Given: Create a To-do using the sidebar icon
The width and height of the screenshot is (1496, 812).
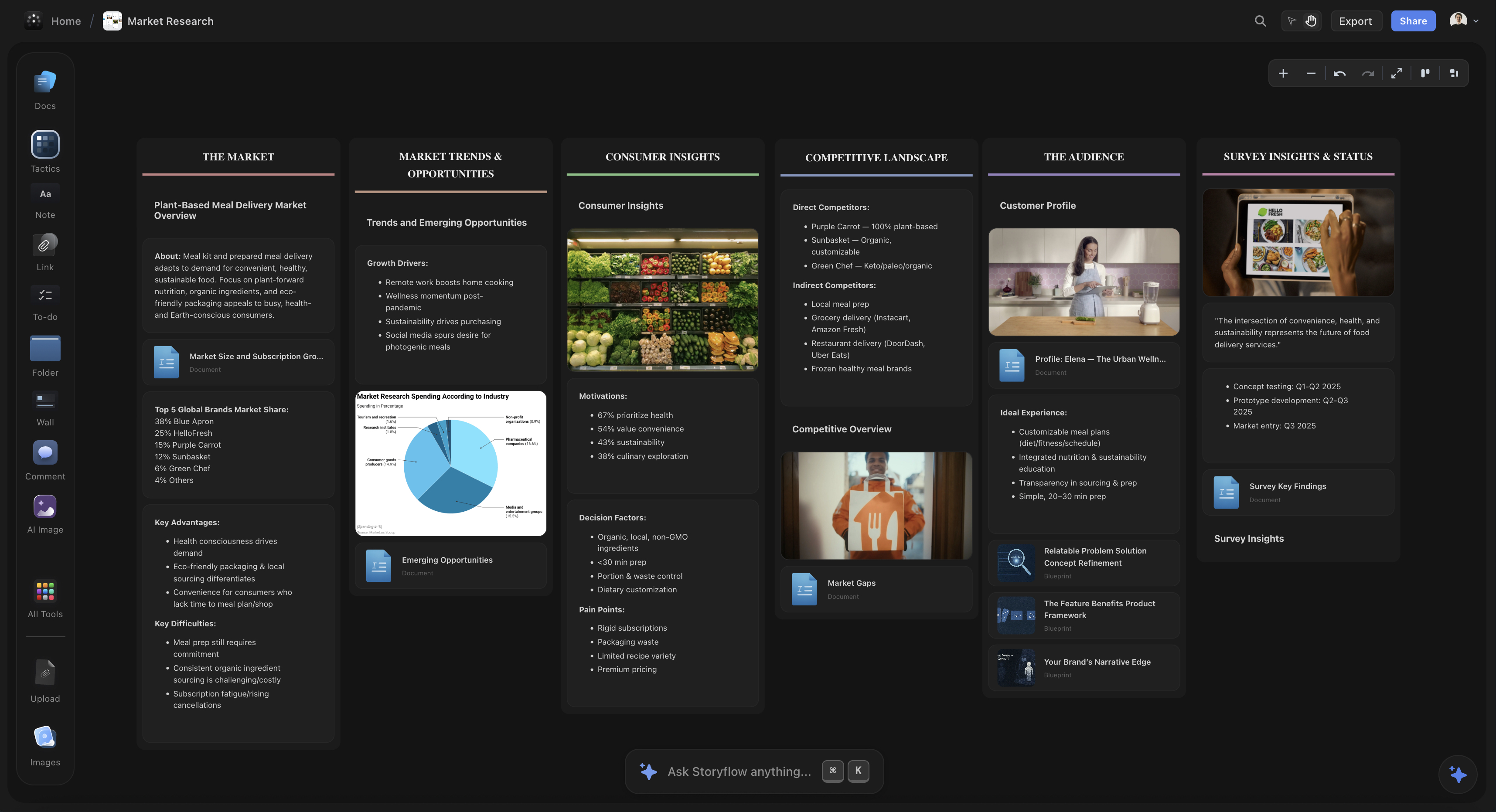Looking at the screenshot, I should click(45, 296).
